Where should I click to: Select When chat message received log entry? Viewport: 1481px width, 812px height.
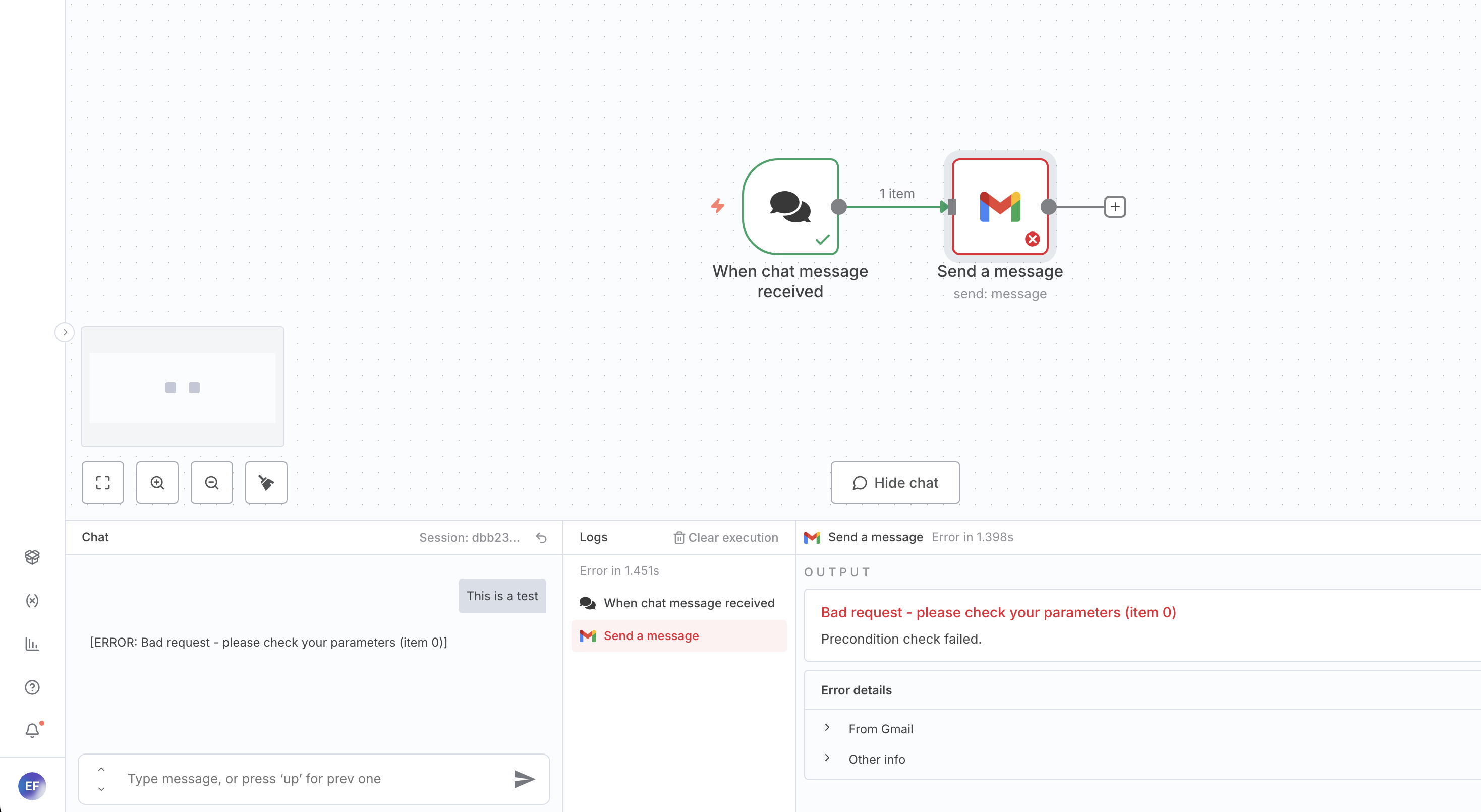tap(688, 603)
